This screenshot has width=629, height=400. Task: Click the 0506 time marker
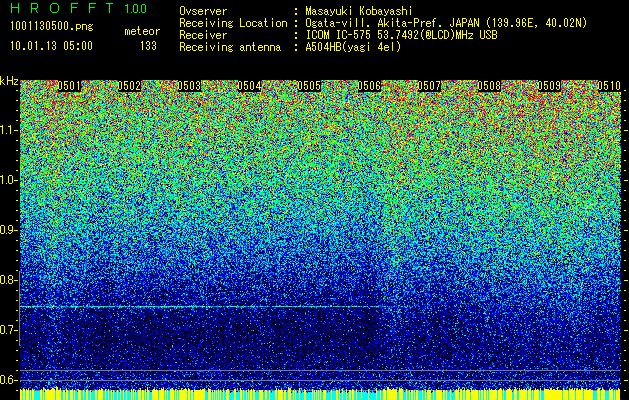point(369,86)
